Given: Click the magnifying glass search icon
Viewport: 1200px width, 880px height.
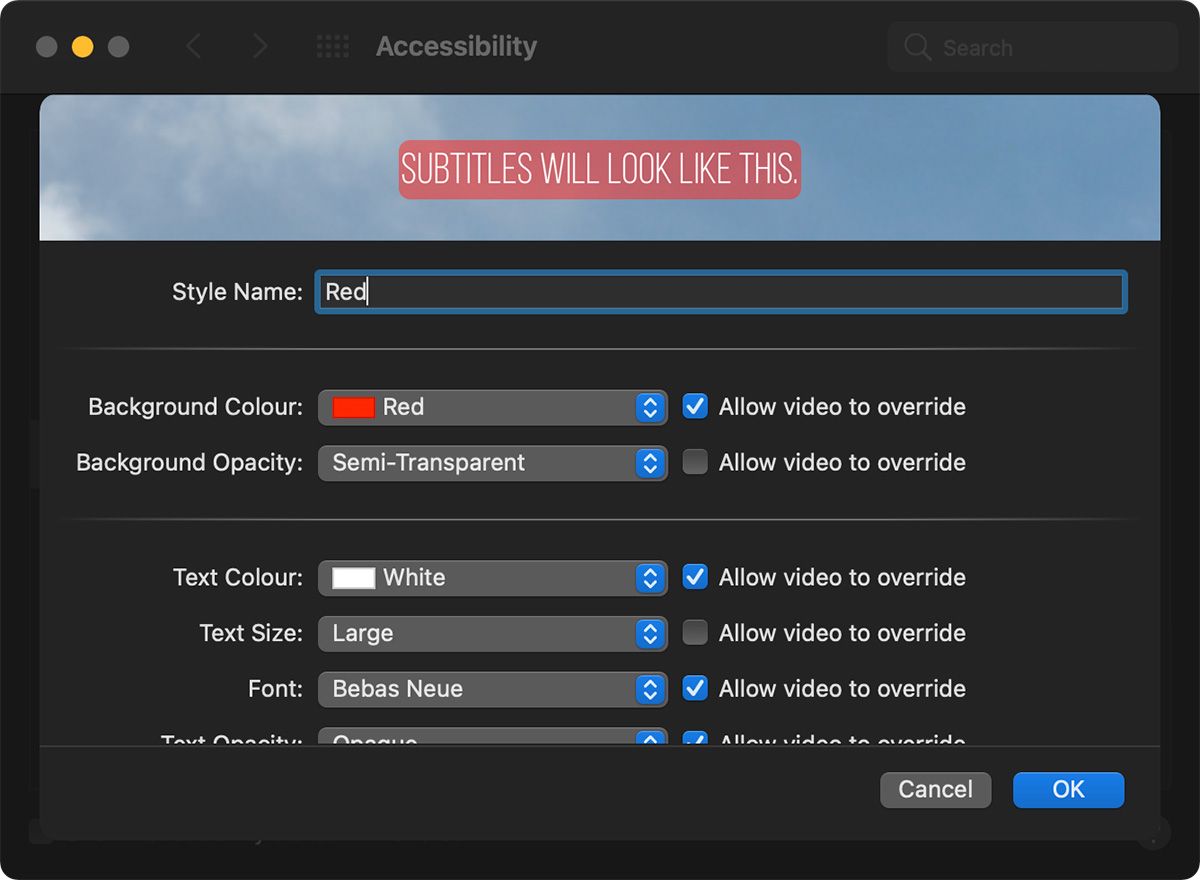Looking at the screenshot, I should [917, 48].
